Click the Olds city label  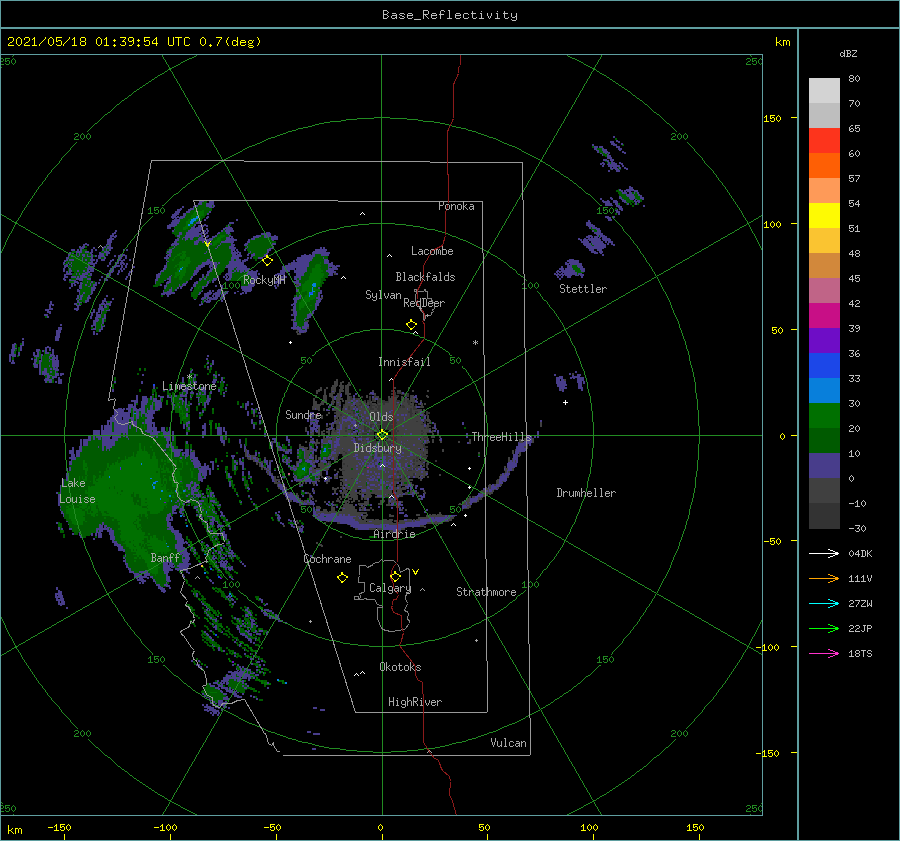381,417
